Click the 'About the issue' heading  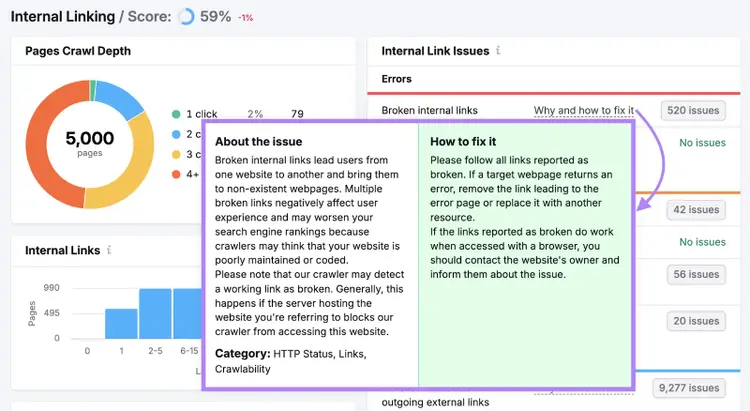[258, 142]
